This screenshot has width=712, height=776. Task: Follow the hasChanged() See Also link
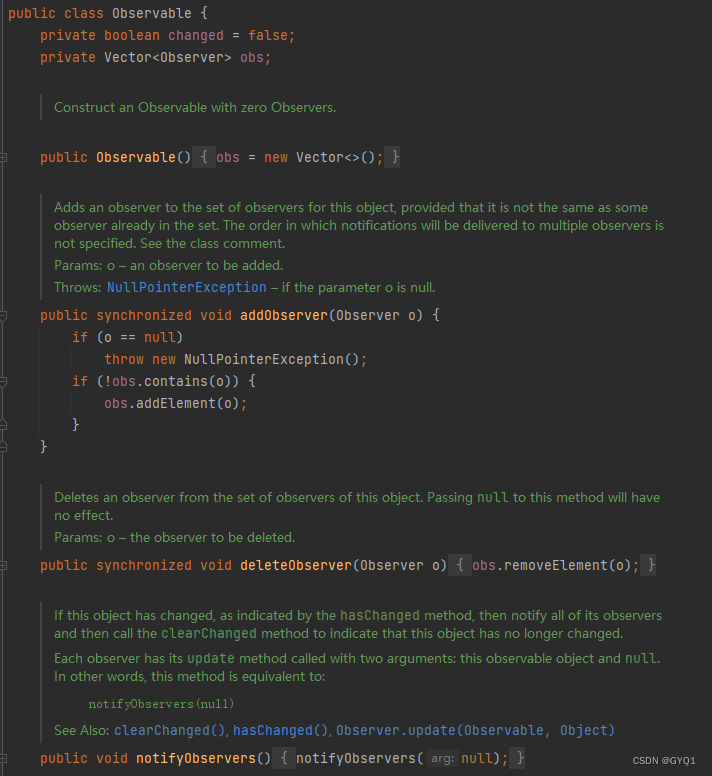(x=280, y=730)
